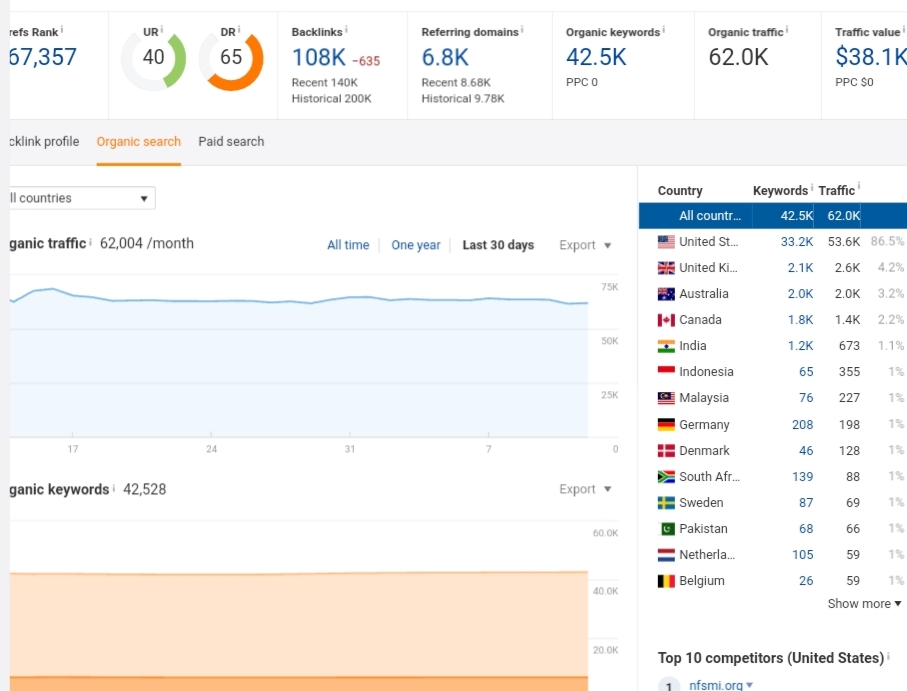Click the DR 65 donut gauge
The image size is (907, 691).
tap(231, 58)
